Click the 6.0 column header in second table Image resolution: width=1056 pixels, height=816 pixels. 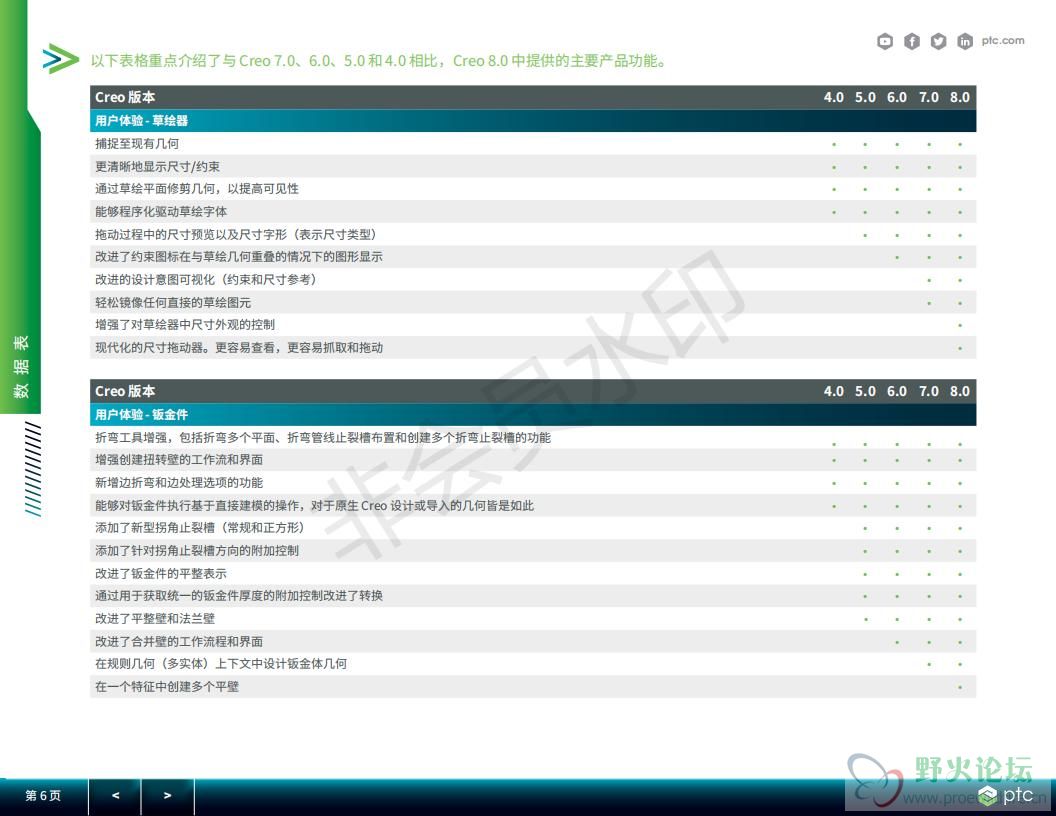[x=896, y=391]
